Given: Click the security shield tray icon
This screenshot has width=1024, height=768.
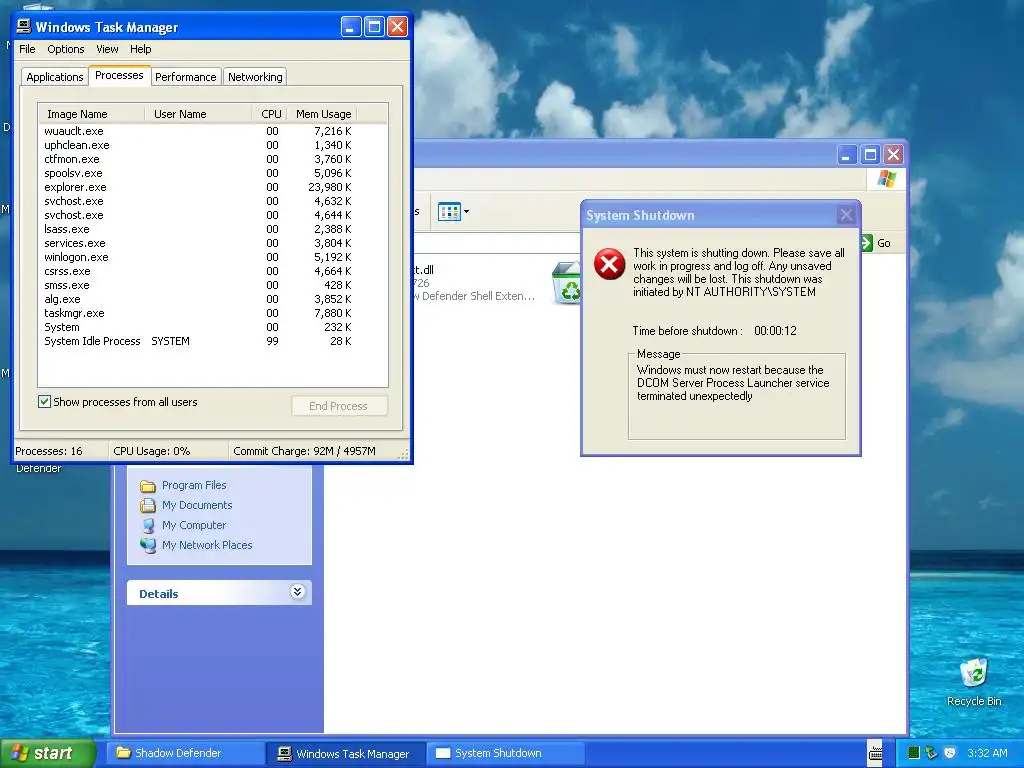Looking at the screenshot, I should coord(950,753).
